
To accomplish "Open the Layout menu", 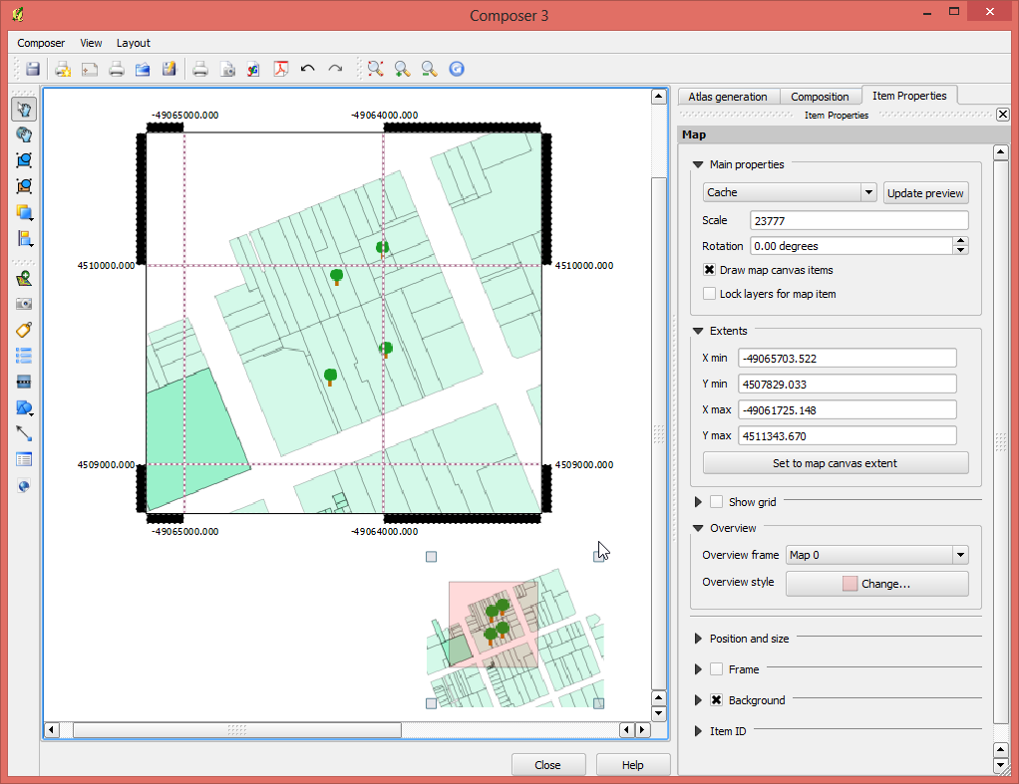I will [x=133, y=43].
